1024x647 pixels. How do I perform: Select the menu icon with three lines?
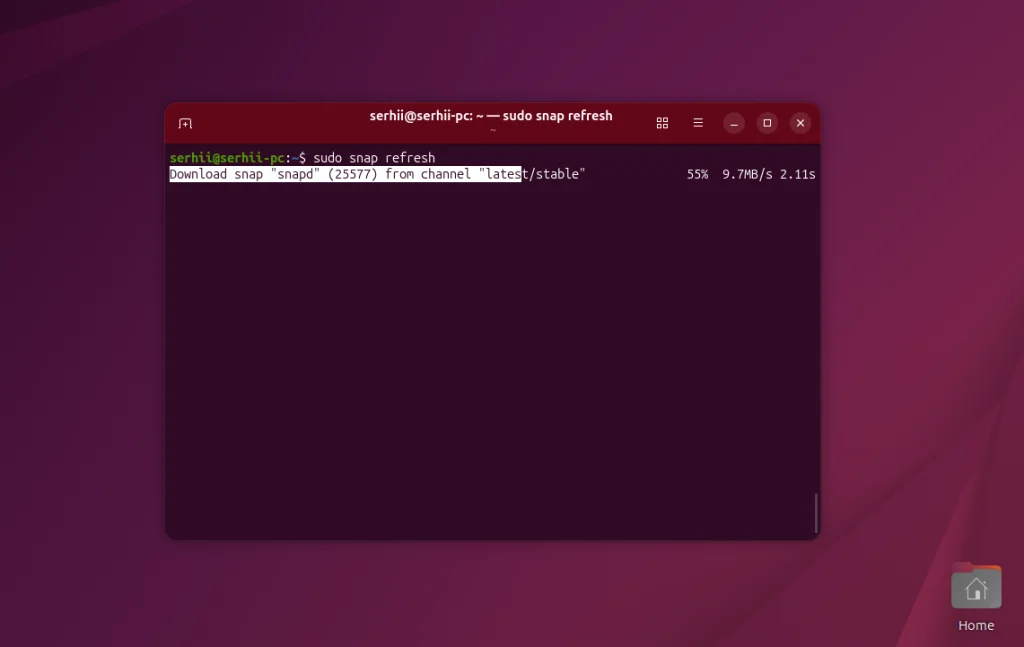[697, 122]
